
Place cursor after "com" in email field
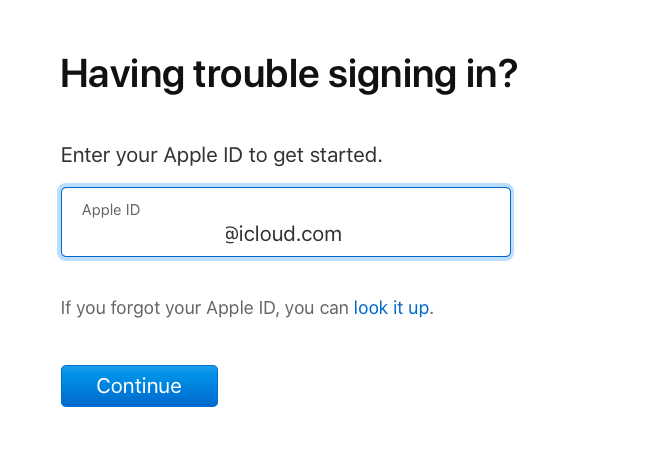point(343,235)
